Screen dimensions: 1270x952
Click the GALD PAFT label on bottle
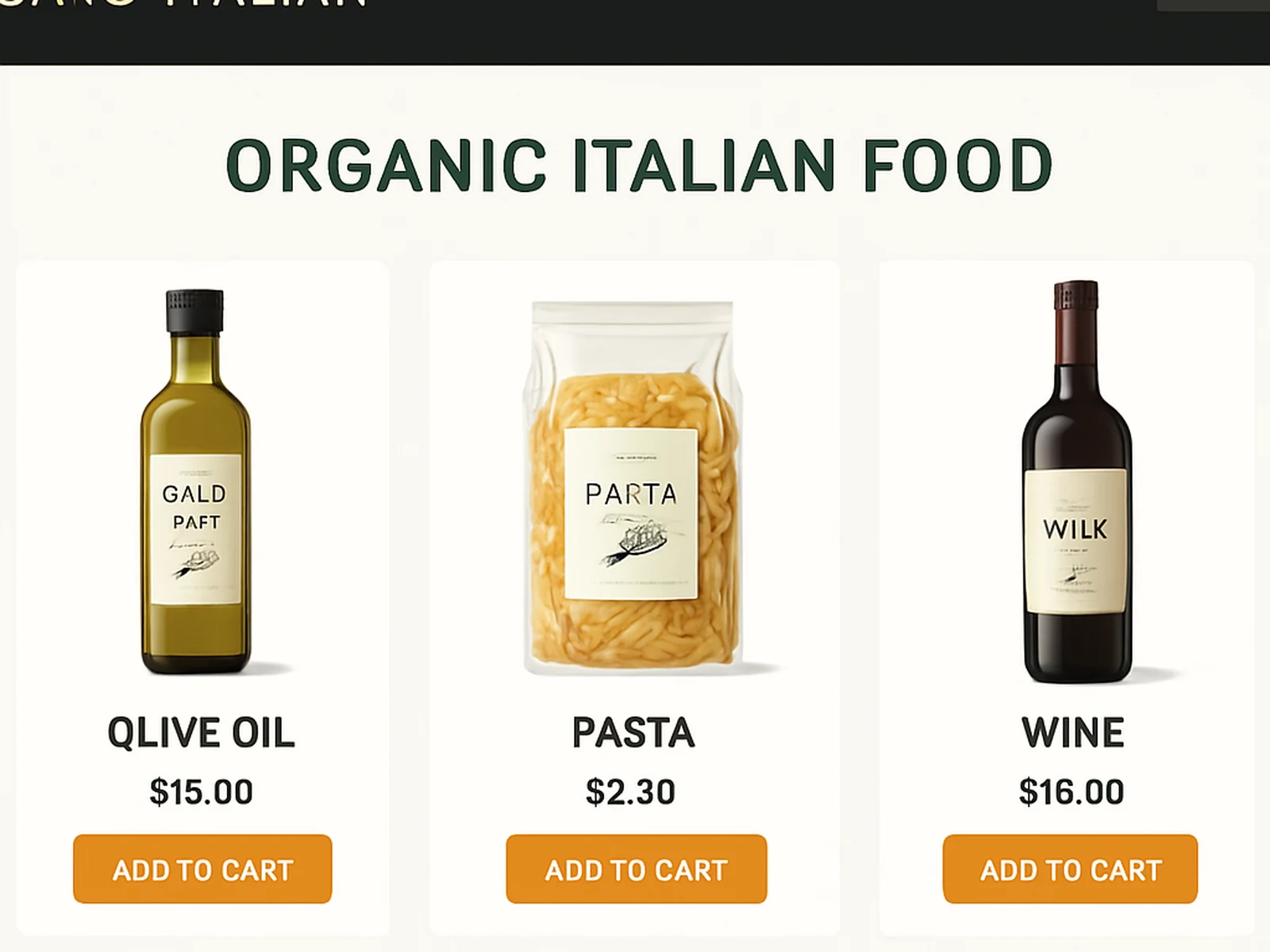click(x=195, y=508)
